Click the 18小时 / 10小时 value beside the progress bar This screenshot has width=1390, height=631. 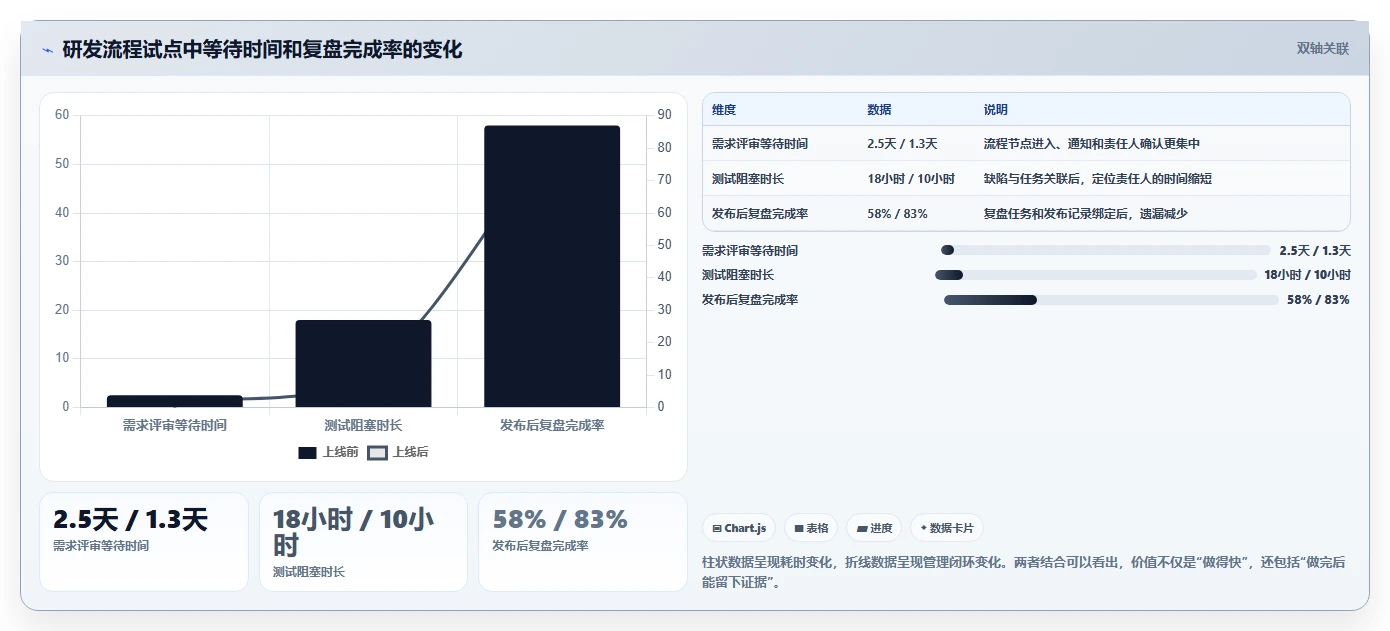1307,275
